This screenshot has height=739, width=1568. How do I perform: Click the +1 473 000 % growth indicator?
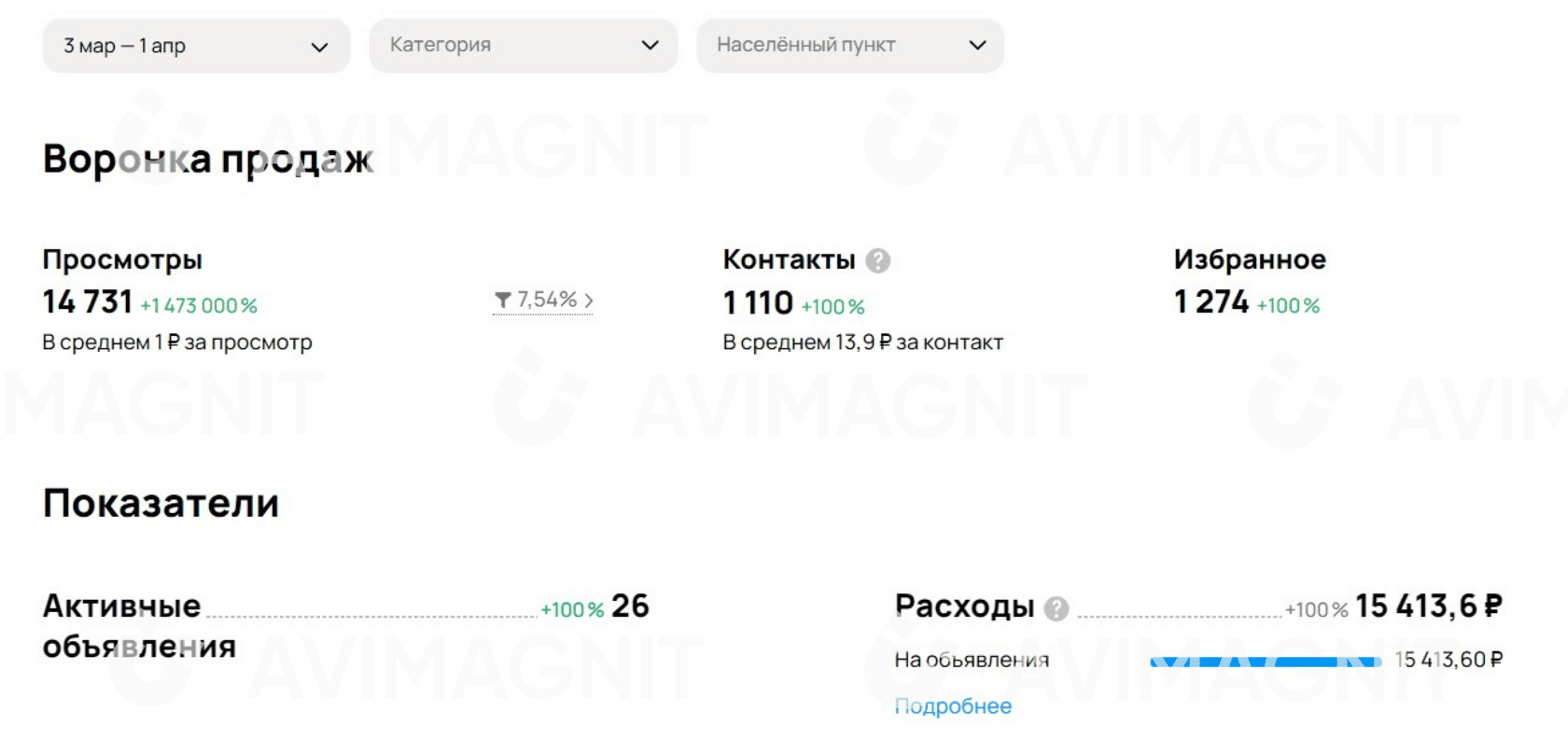199,304
